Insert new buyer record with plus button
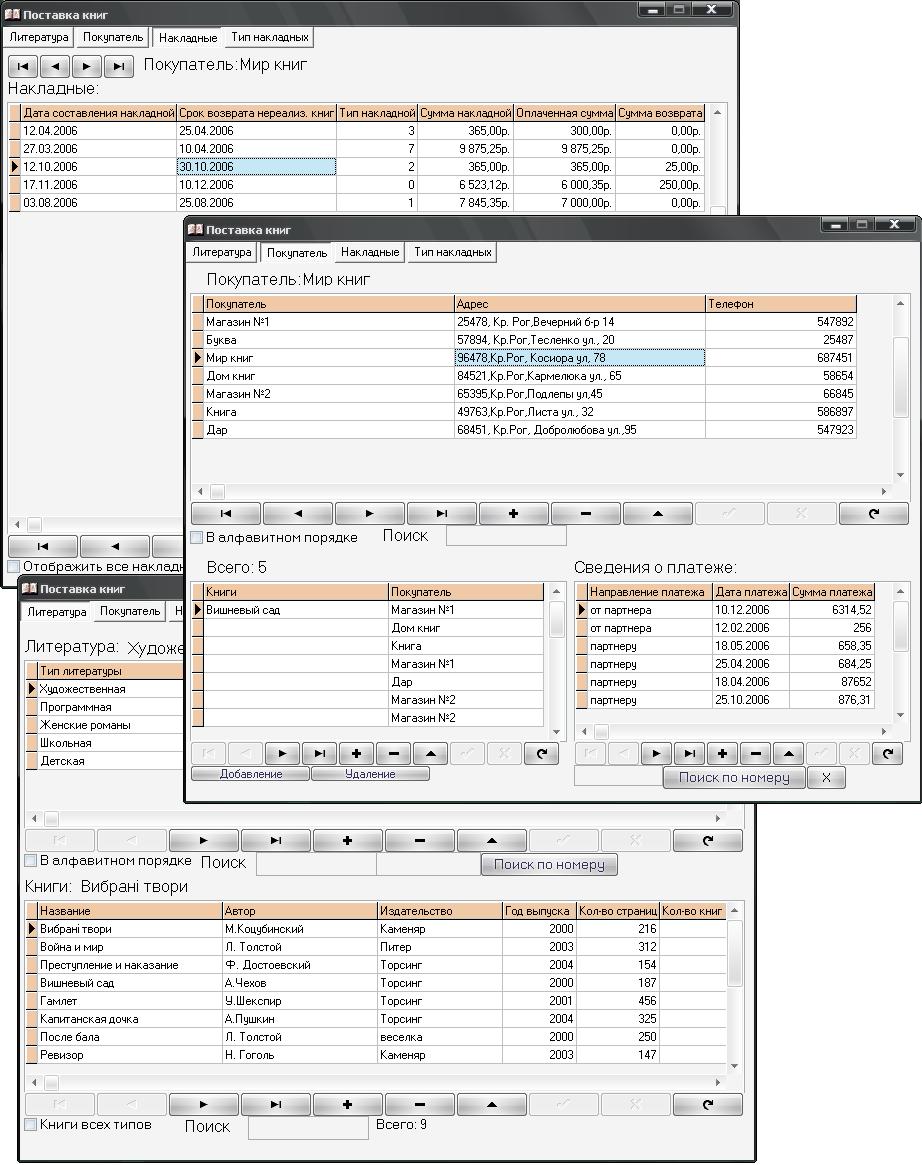The image size is (922, 1165). [513, 513]
